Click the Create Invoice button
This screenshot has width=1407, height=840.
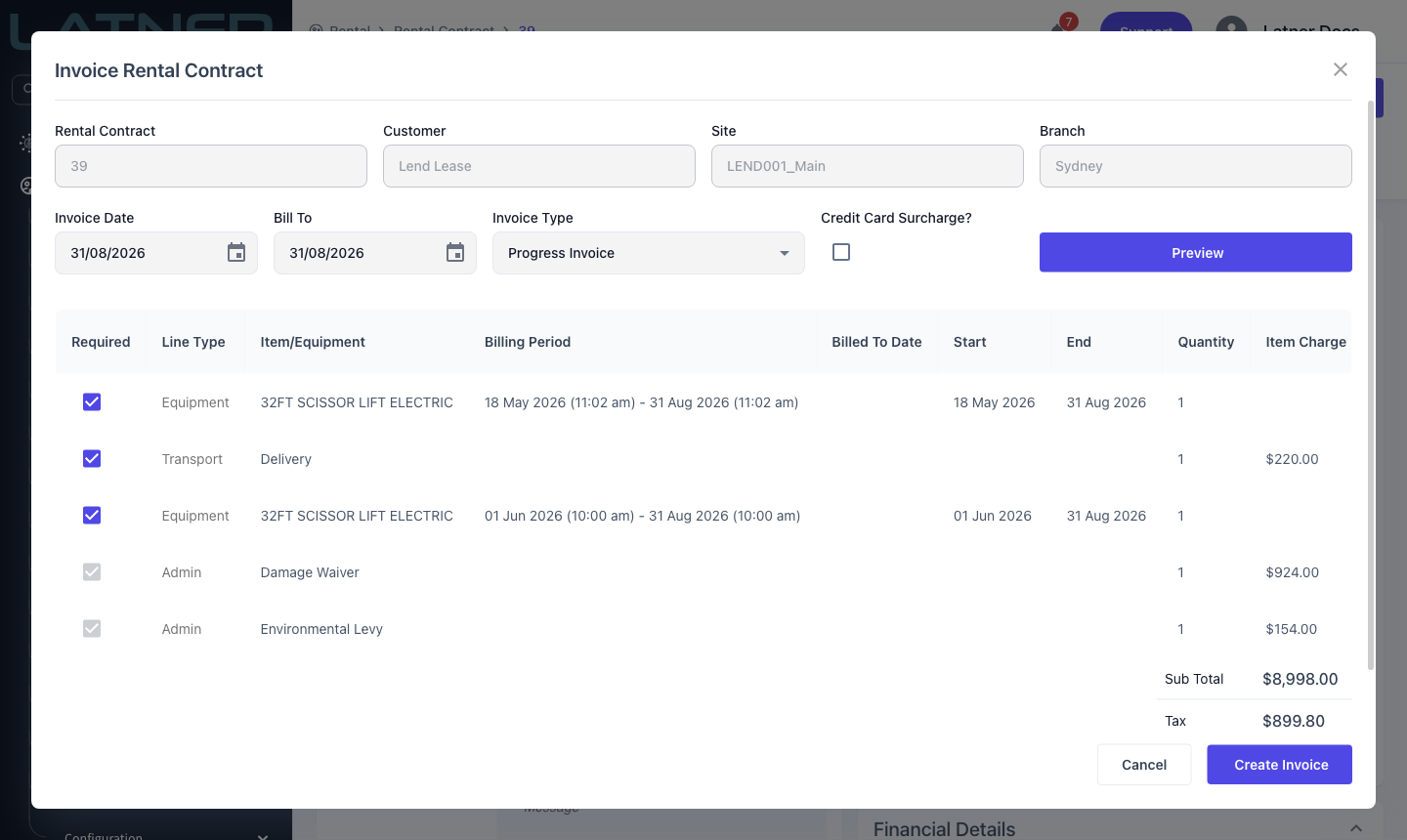[1280, 765]
